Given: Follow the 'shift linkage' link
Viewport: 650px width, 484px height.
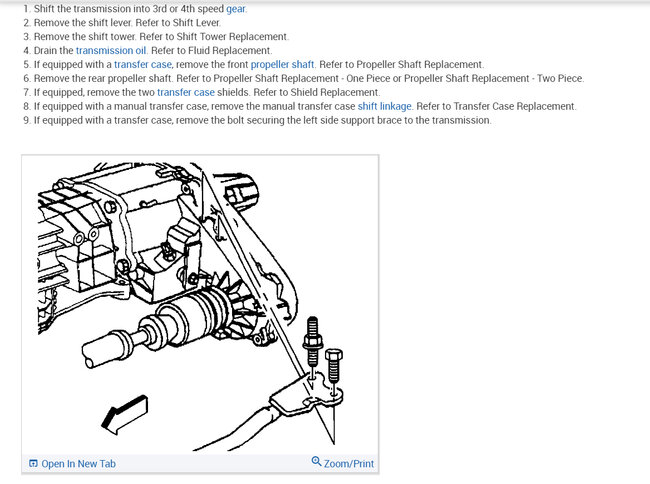Looking at the screenshot, I should tap(384, 106).
